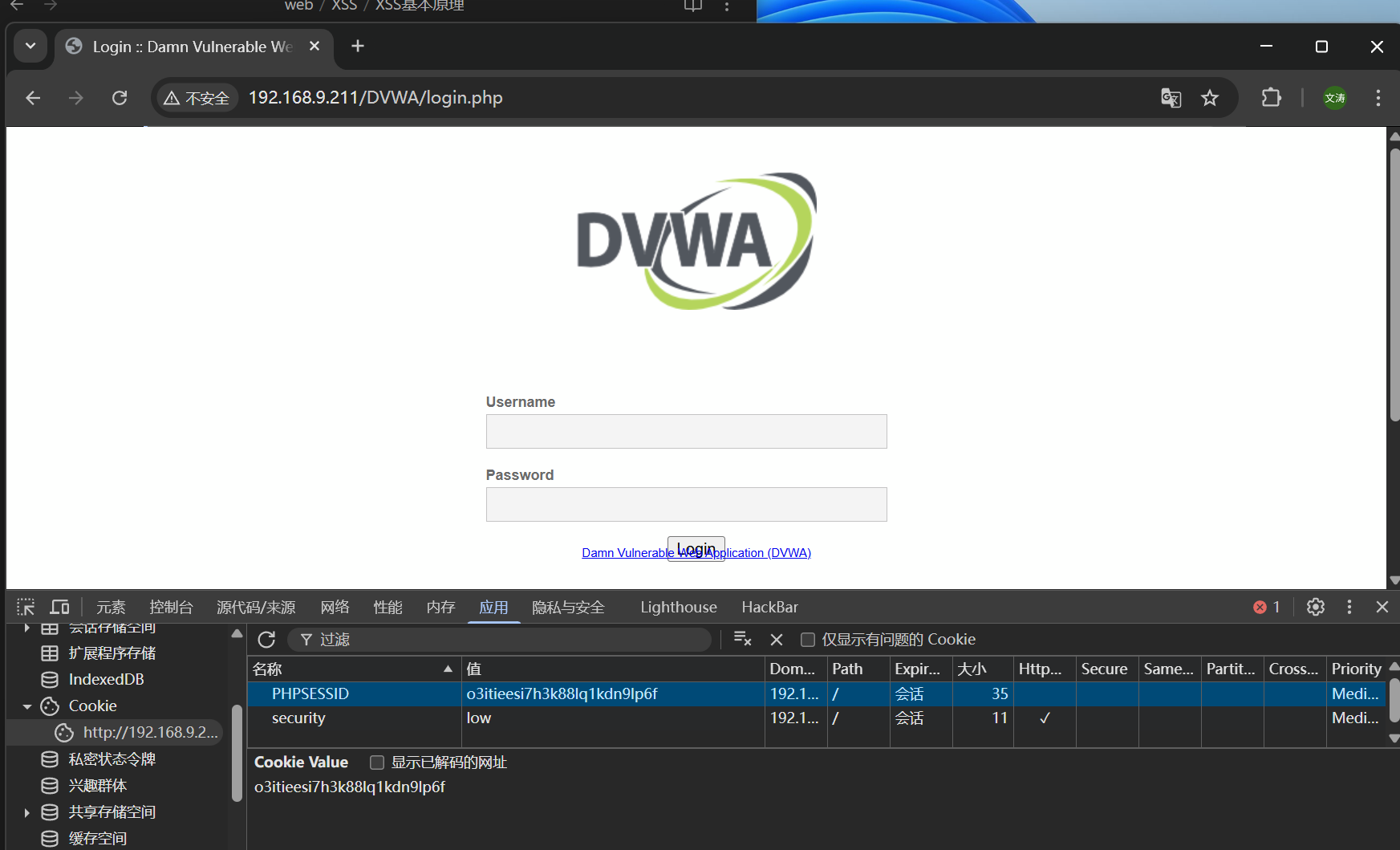The image size is (1400, 850).
Task: Clear all cookies using the filter-clear icon
Action: 742,640
